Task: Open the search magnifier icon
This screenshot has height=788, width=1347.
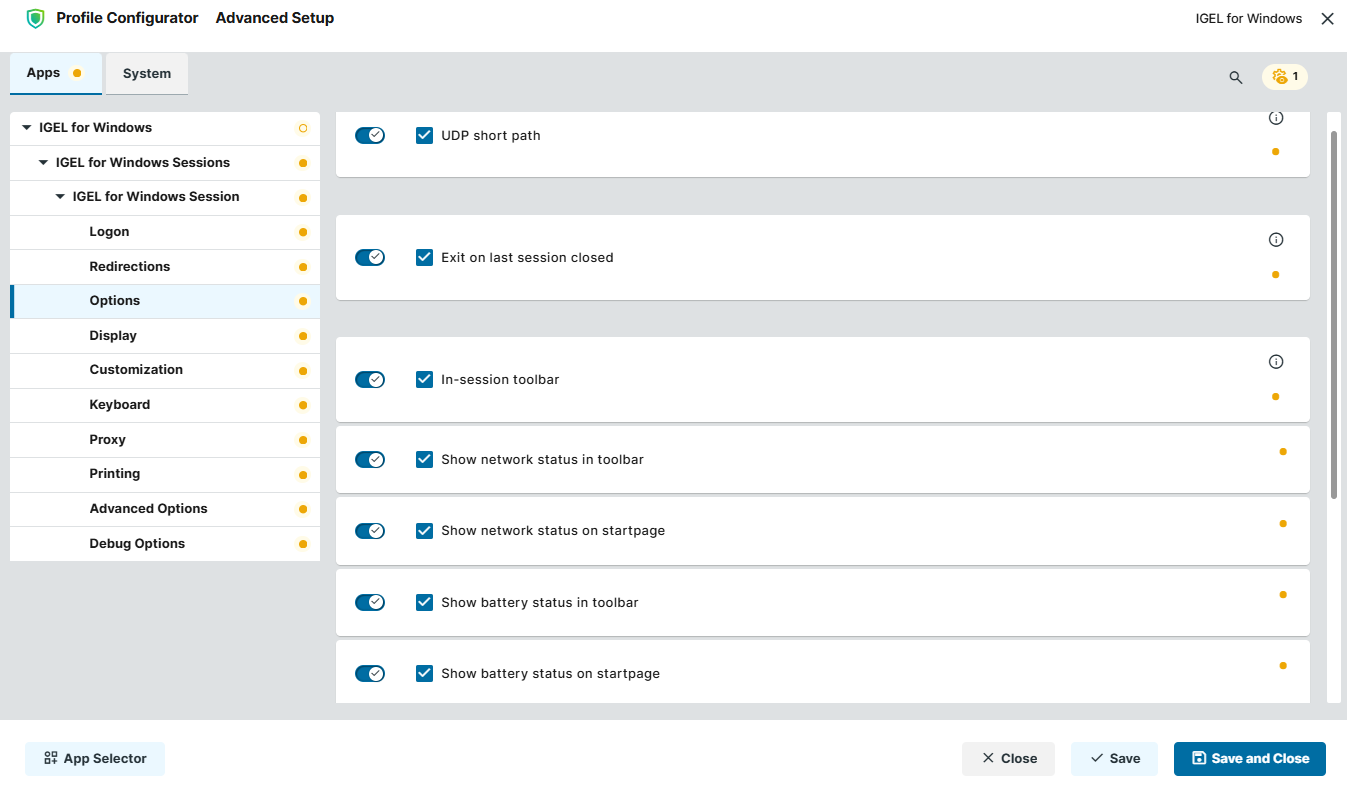Action: 1235,77
